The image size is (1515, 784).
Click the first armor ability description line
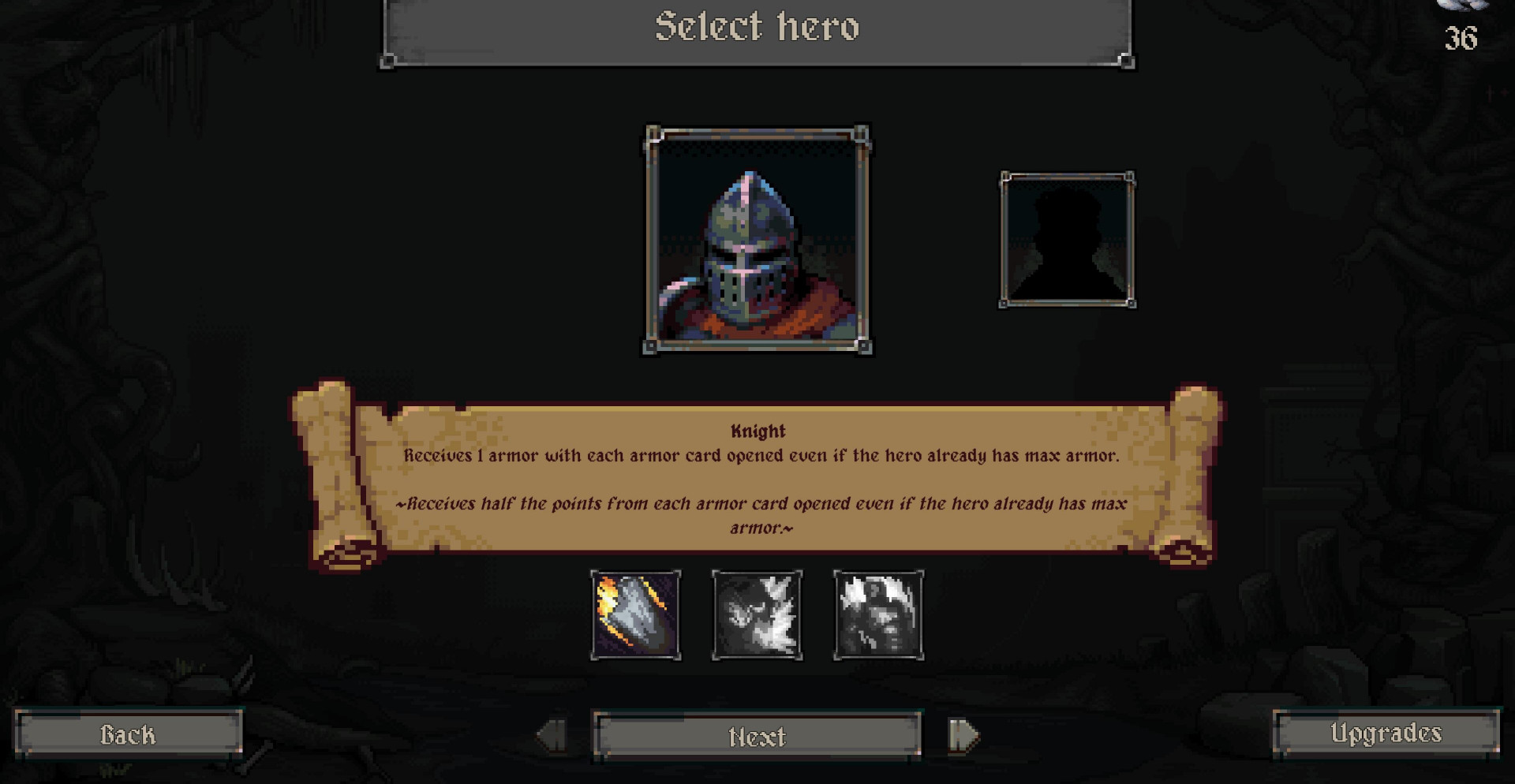pos(761,456)
